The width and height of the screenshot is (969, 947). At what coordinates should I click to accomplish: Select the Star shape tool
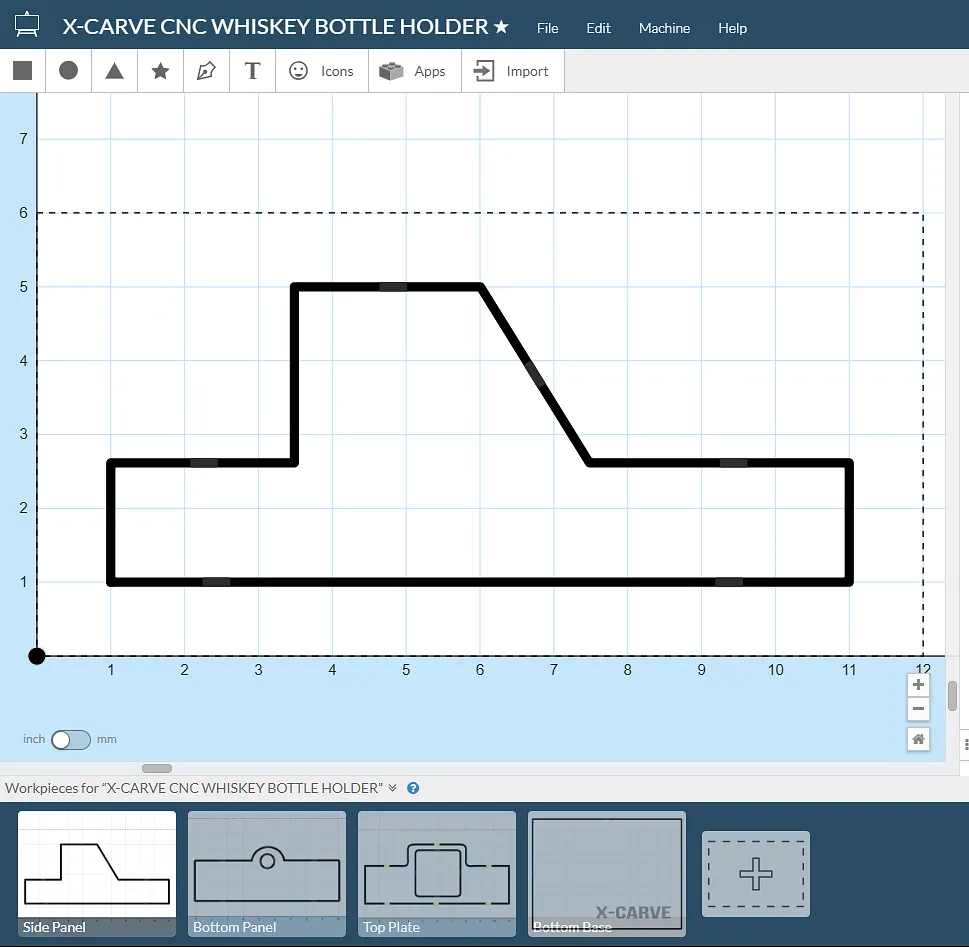pyautogui.click(x=160, y=71)
